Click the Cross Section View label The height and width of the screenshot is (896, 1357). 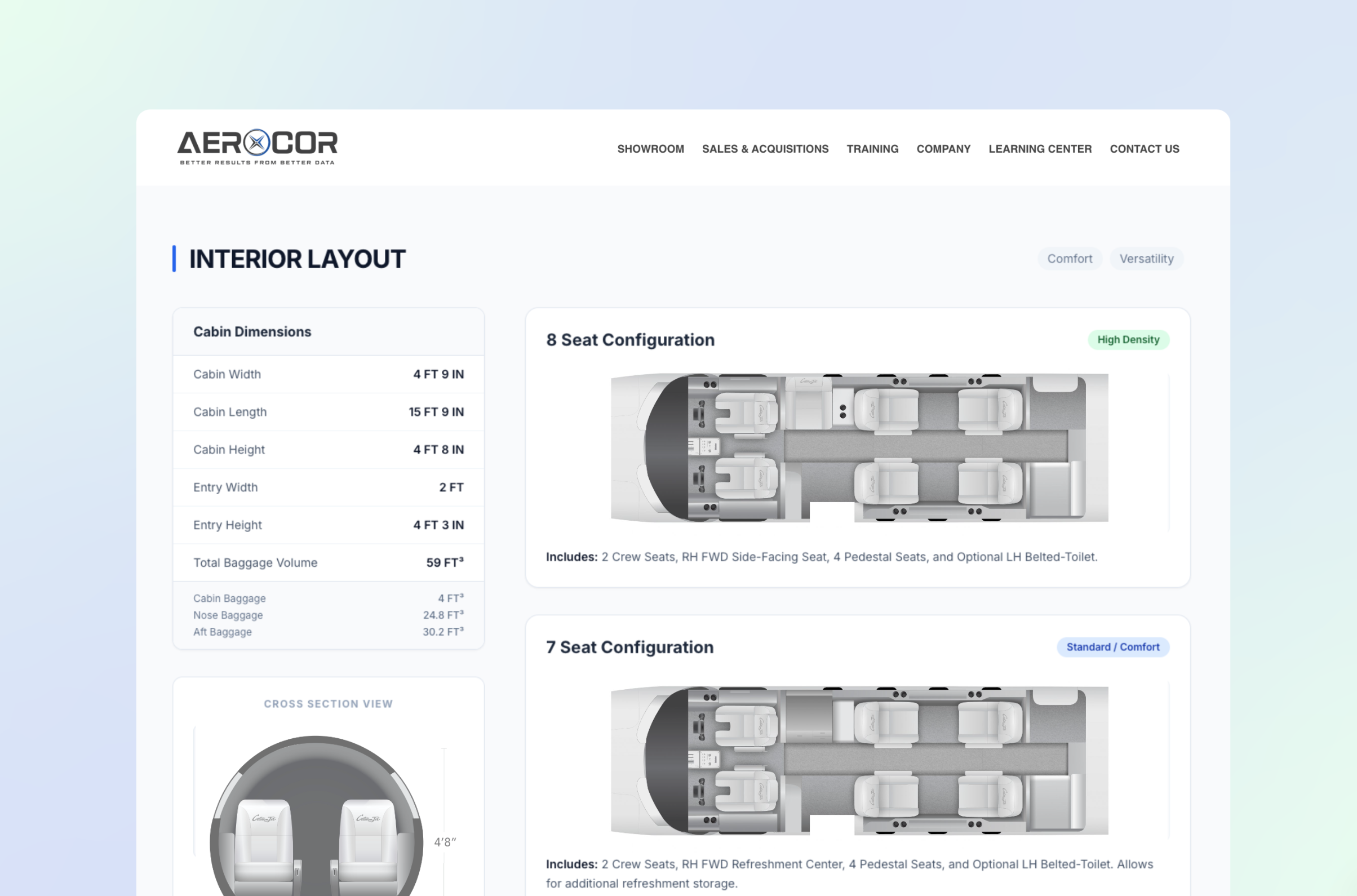pyautogui.click(x=328, y=703)
